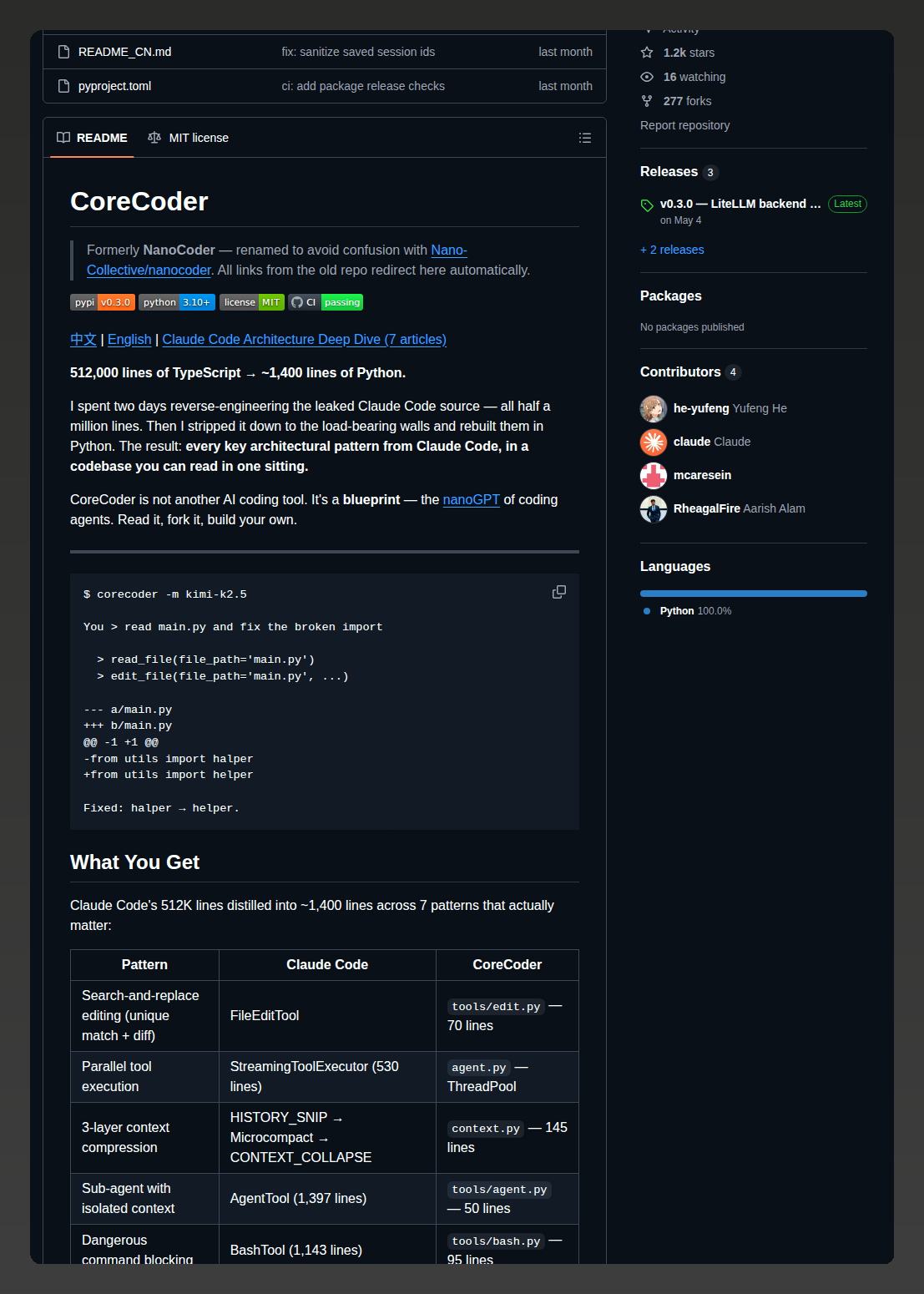Show the + 2 releases link
This screenshot has height=1294, width=924.
click(672, 250)
